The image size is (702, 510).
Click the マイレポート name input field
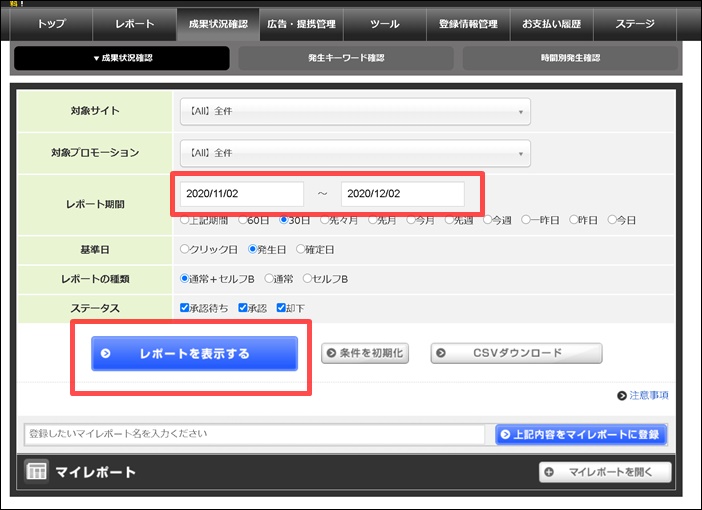[256, 435]
